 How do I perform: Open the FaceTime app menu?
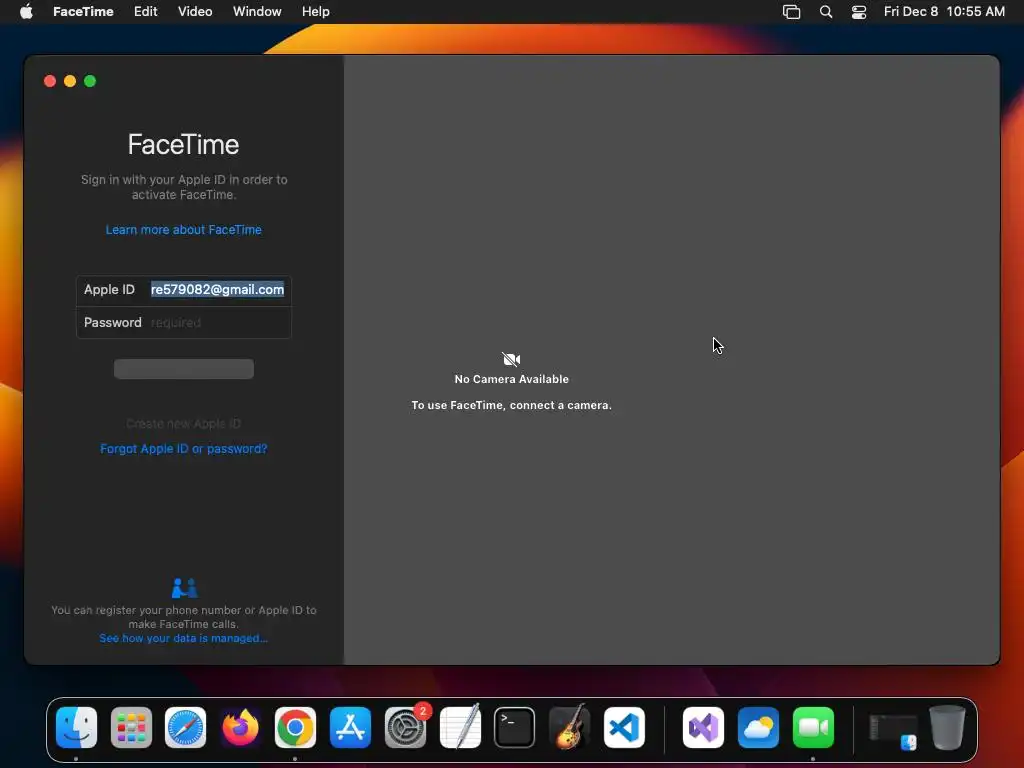[x=83, y=12]
